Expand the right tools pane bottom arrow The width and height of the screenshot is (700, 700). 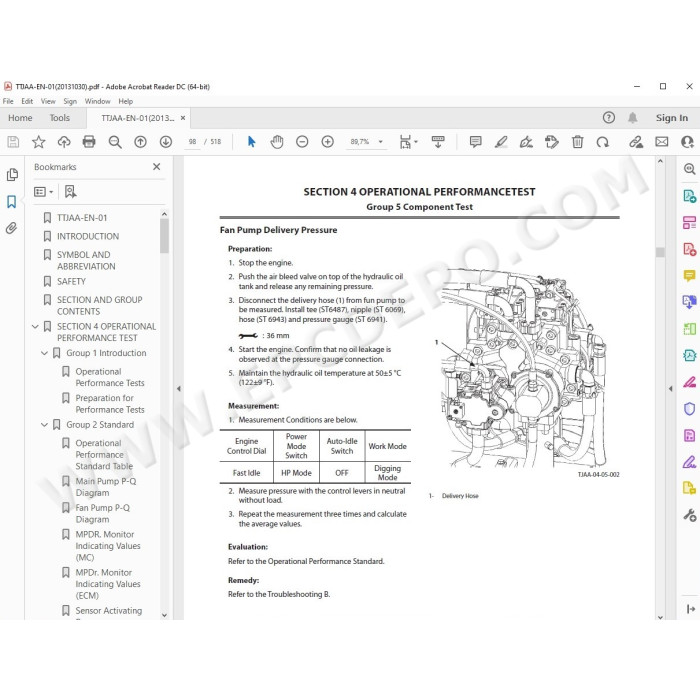(x=690, y=608)
